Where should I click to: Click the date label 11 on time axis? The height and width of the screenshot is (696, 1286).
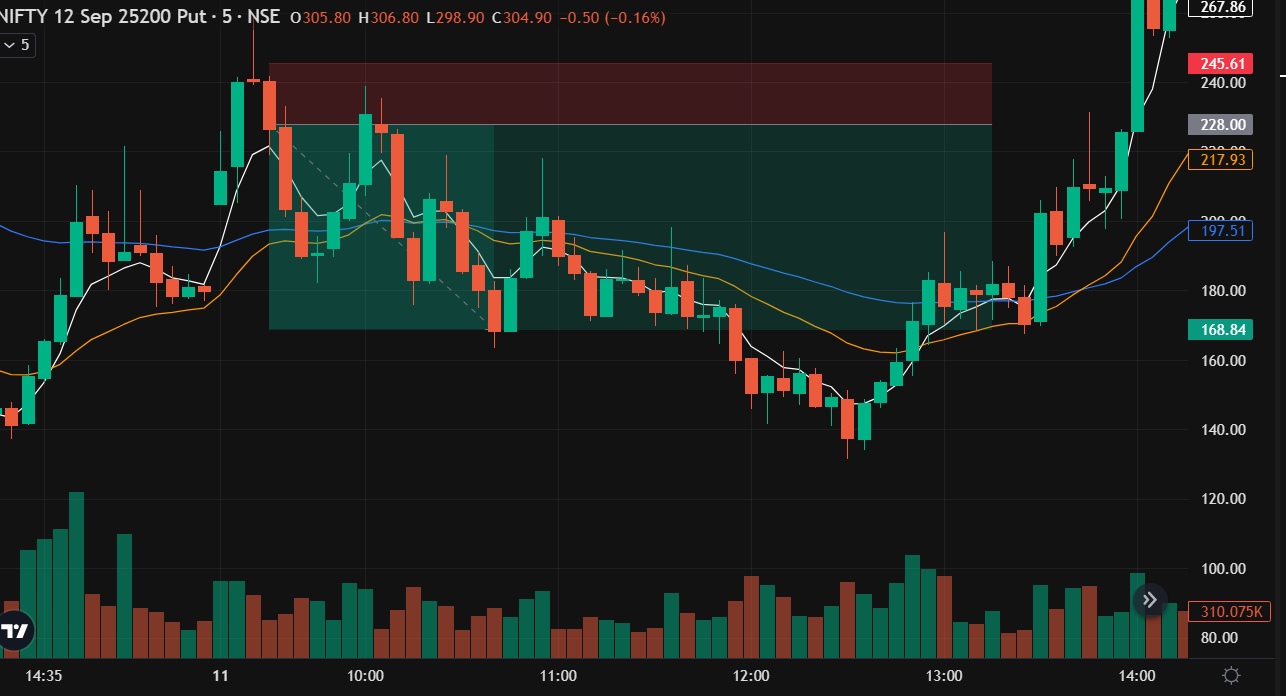(x=221, y=676)
